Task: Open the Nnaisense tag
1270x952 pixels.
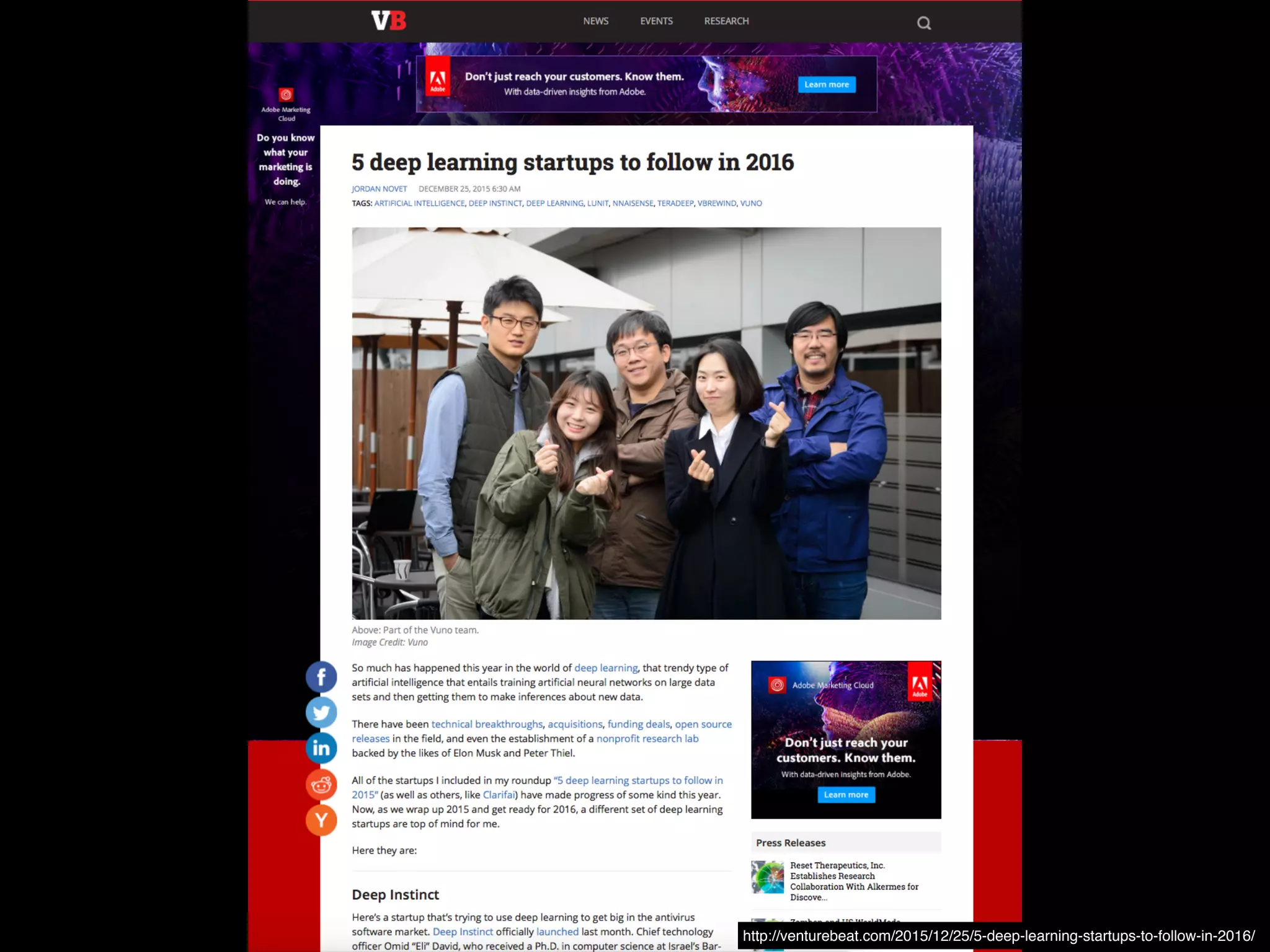Action: pyautogui.click(x=633, y=203)
